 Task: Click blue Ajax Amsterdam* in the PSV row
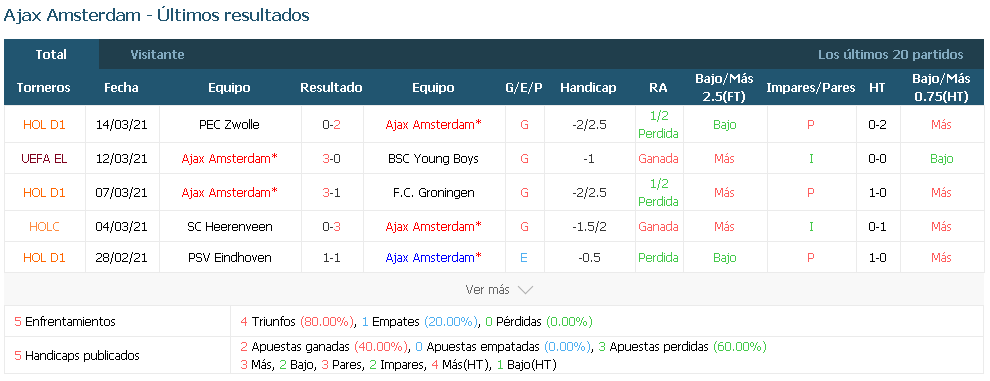(x=433, y=258)
